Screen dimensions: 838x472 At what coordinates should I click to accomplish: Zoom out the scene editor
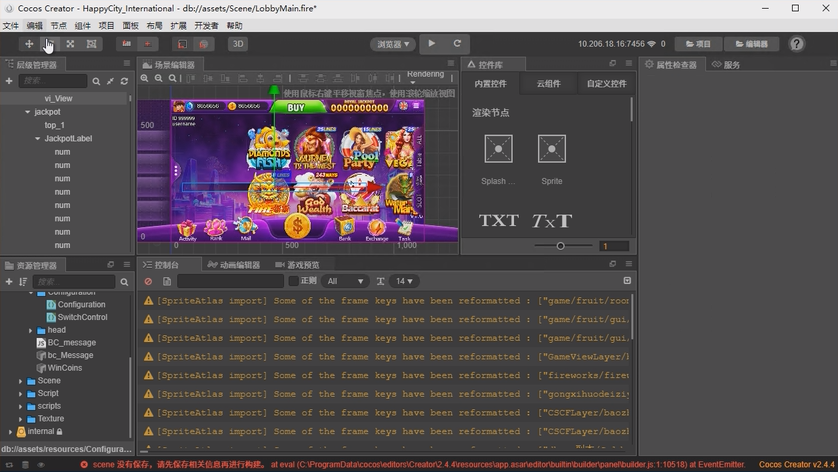click(x=159, y=78)
